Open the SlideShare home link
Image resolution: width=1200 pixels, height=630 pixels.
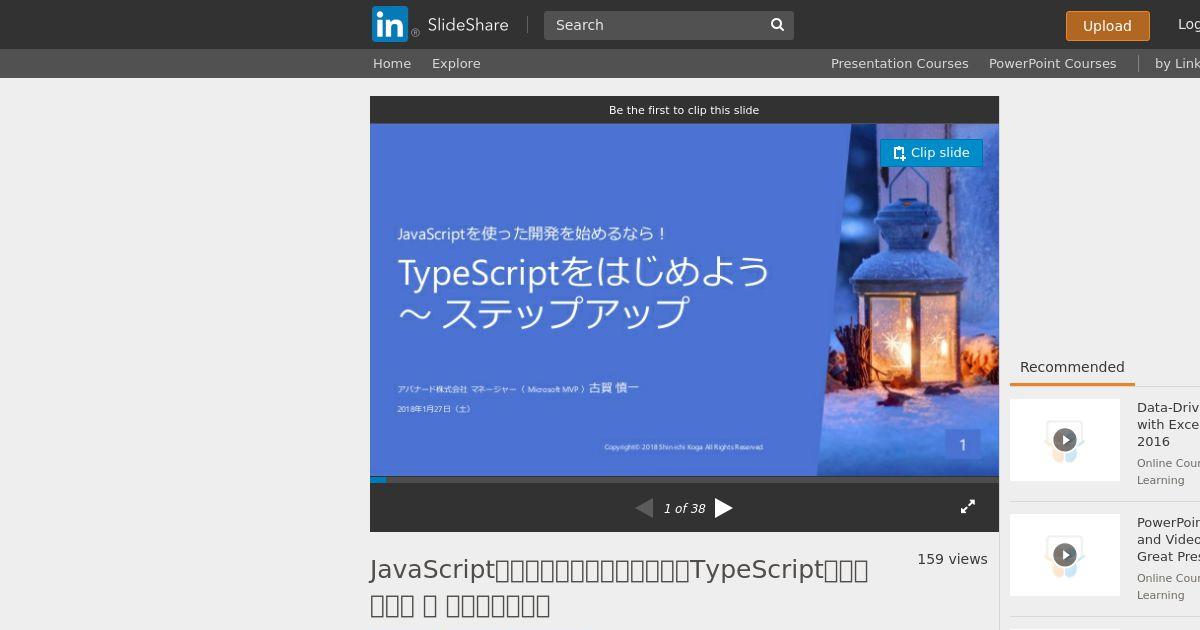[x=467, y=25]
